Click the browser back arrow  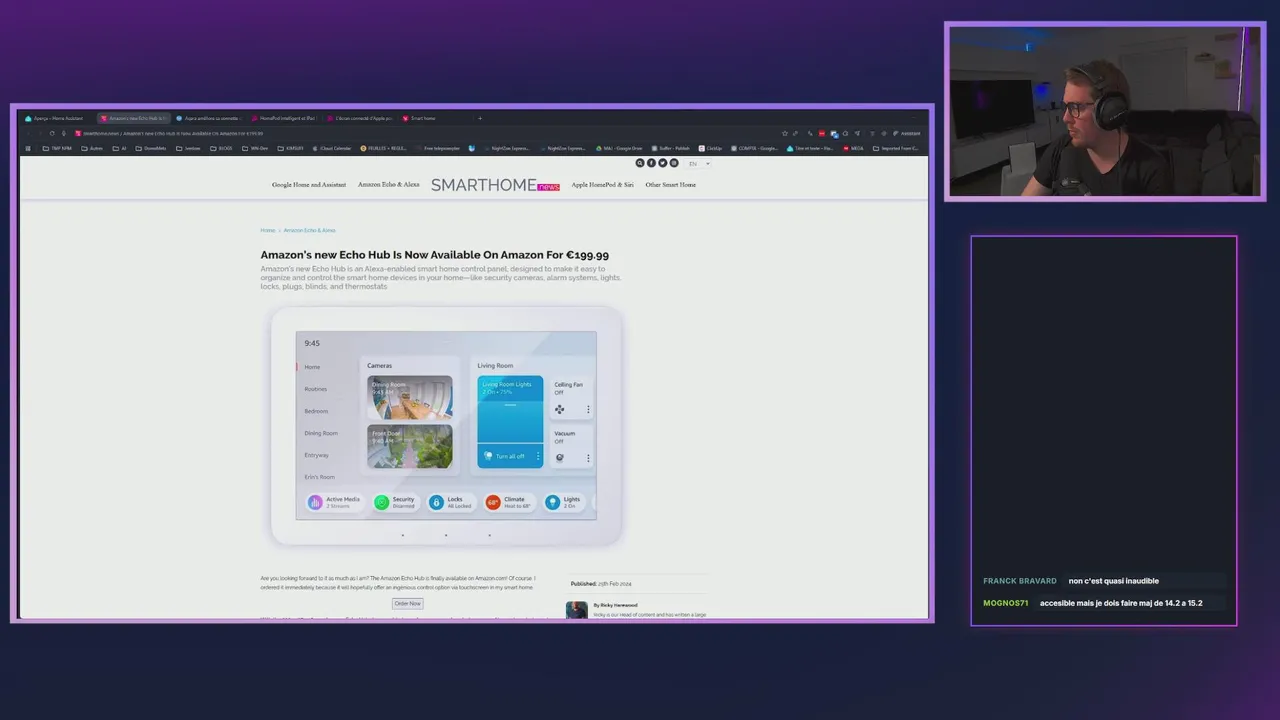point(29,133)
